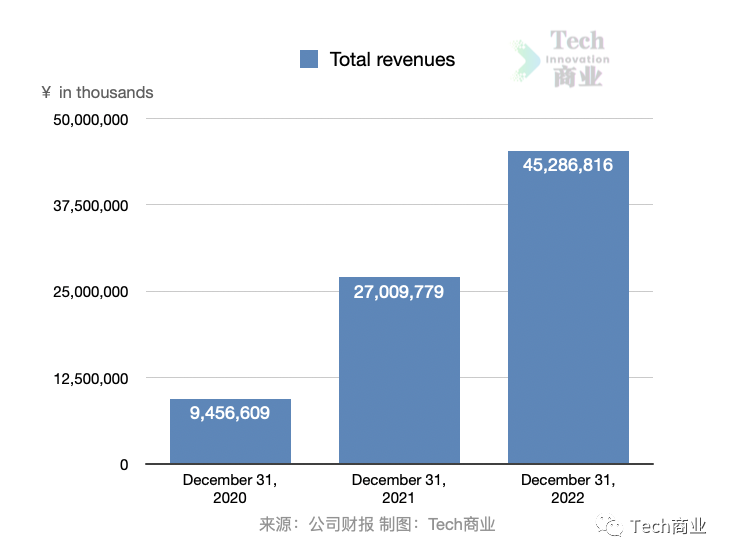Click the Total revenues legend label
The width and height of the screenshot is (730, 558).
[392, 60]
